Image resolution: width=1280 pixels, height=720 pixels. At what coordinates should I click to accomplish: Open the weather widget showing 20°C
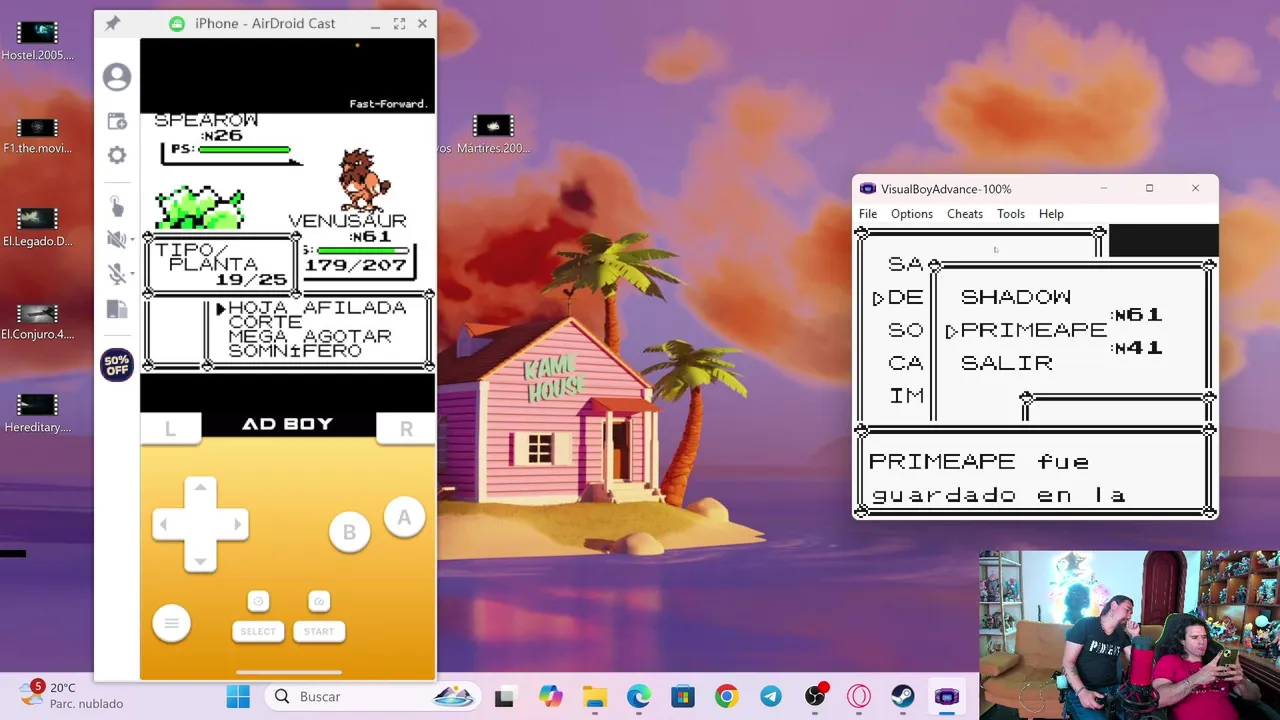pyautogui.click(x=72, y=696)
